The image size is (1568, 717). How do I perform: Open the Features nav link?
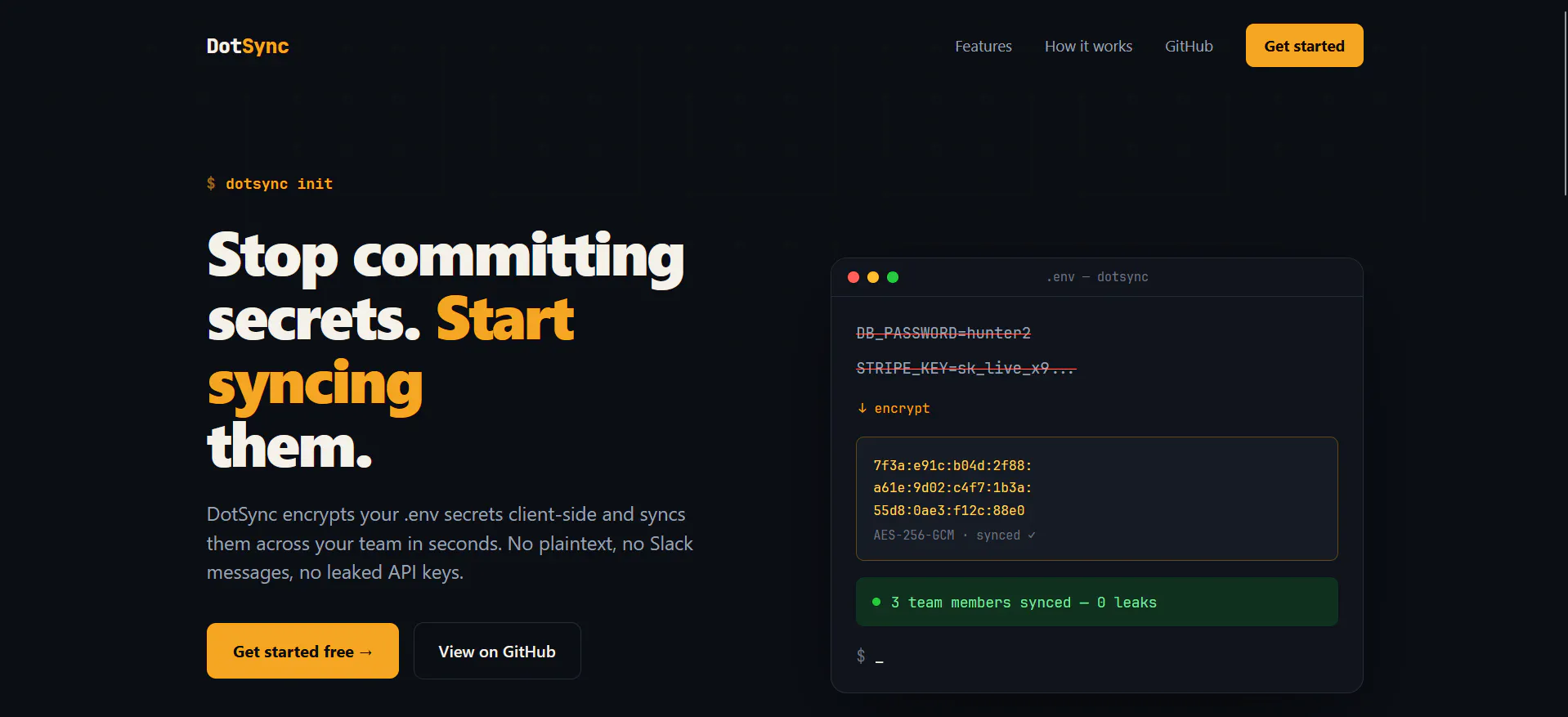983,47
